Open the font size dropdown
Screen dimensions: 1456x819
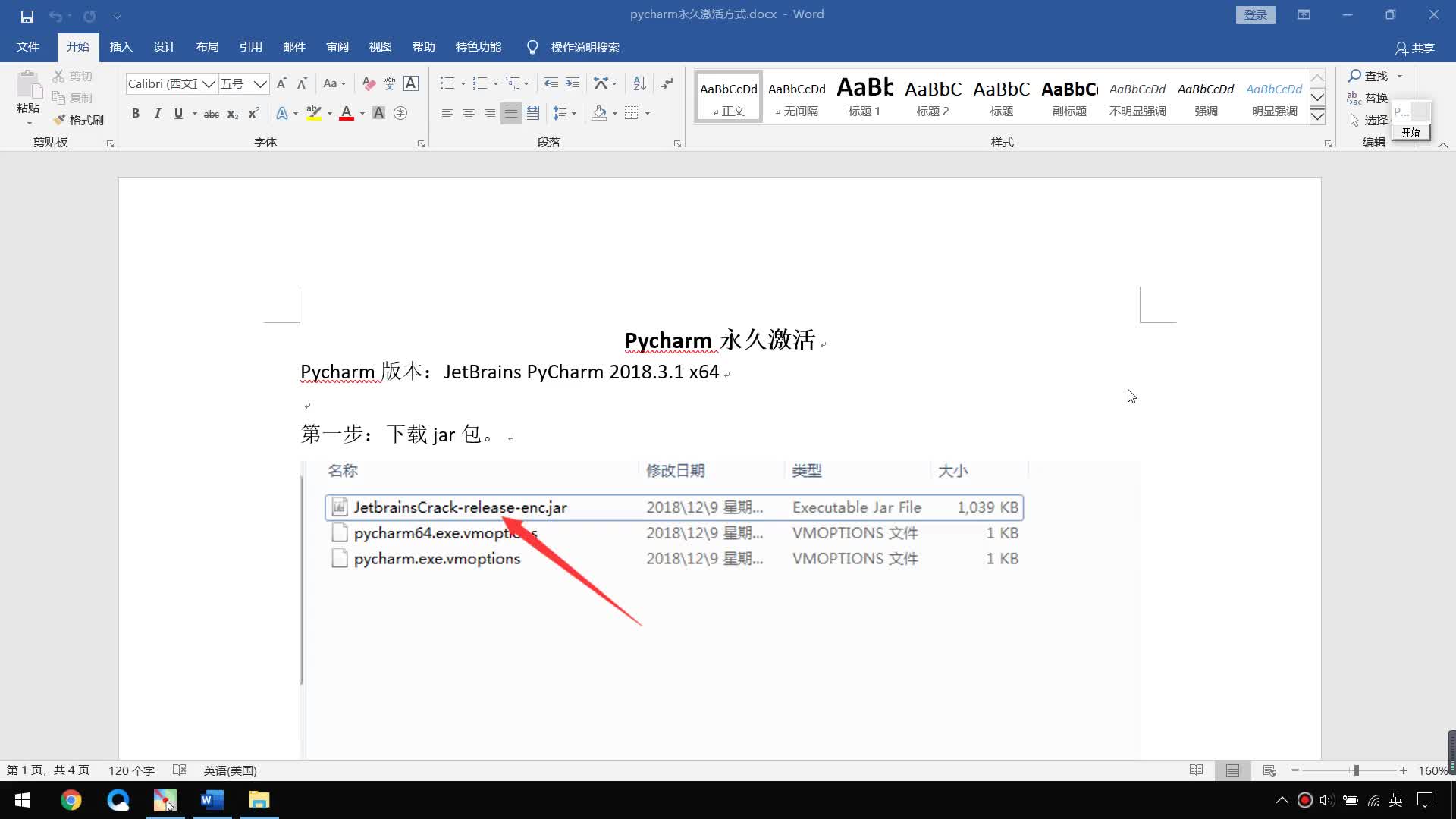pos(260,83)
